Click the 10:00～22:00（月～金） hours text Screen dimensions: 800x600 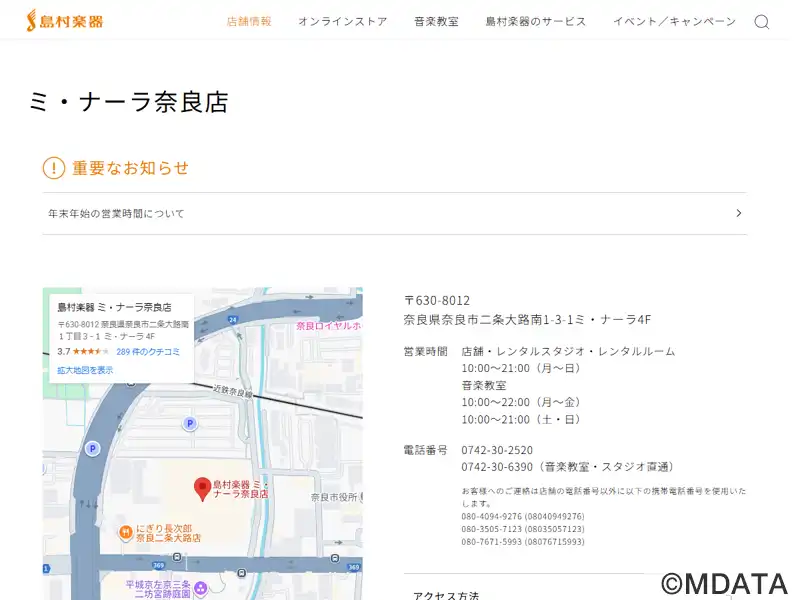[x=521, y=402]
